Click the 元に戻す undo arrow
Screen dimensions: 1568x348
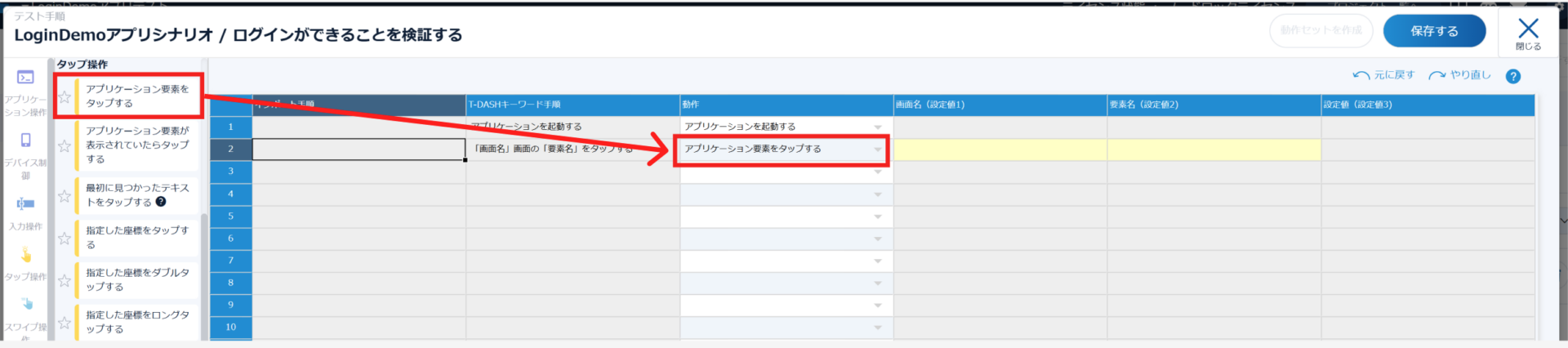(x=1361, y=75)
